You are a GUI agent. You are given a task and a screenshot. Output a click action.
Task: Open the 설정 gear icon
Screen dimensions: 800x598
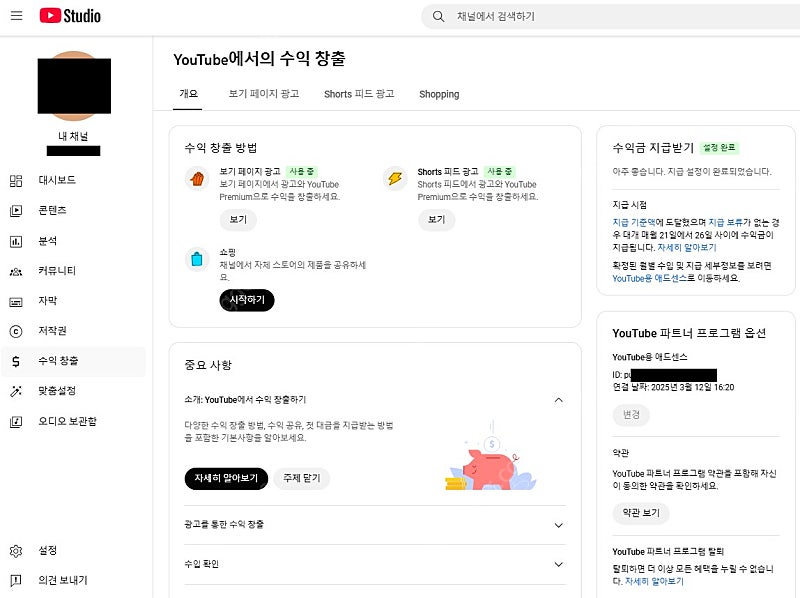pos(16,551)
